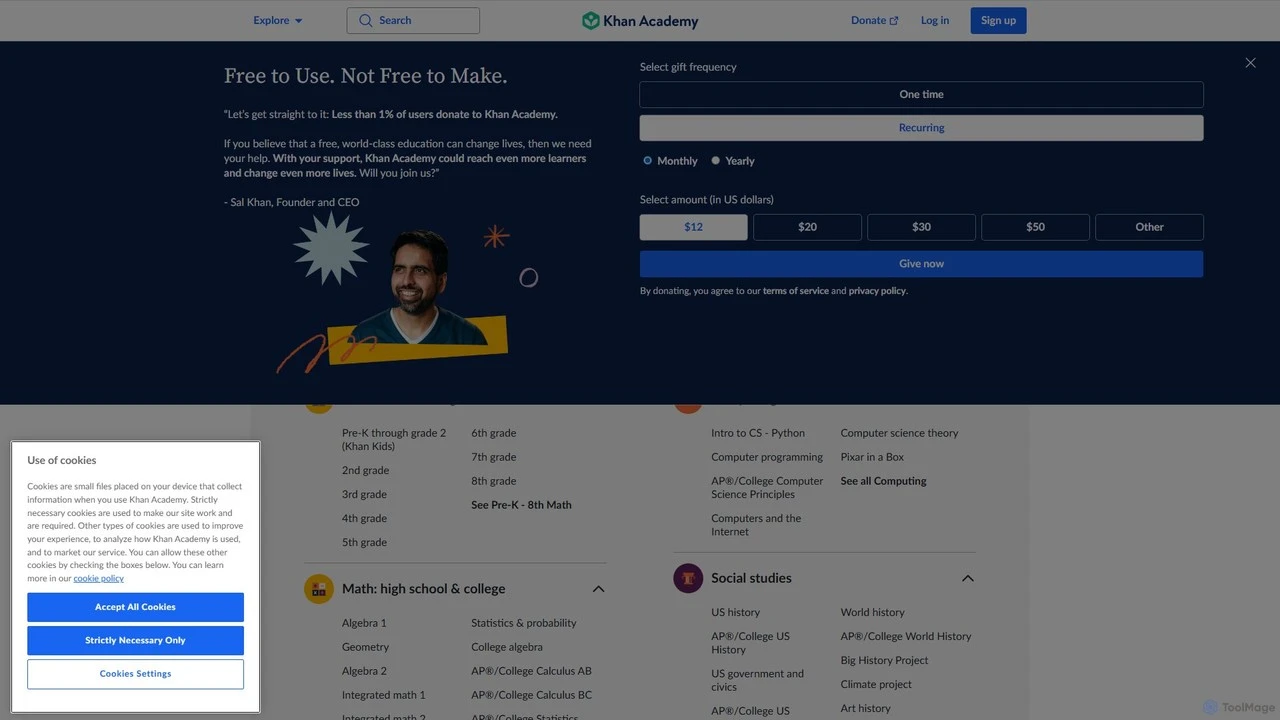
Task: Open the Climate project course
Action: (x=876, y=684)
